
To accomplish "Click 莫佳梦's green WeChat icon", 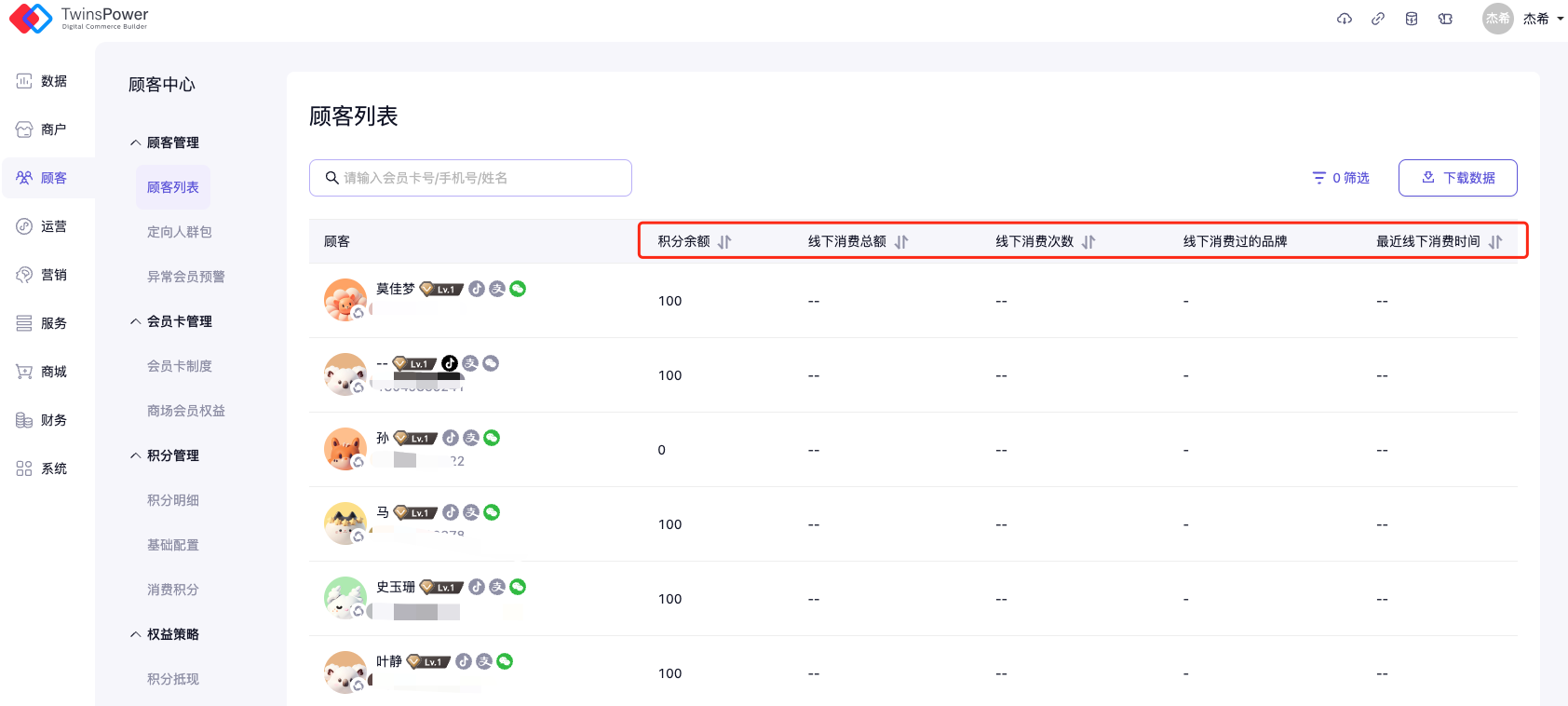I will click(x=518, y=289).
